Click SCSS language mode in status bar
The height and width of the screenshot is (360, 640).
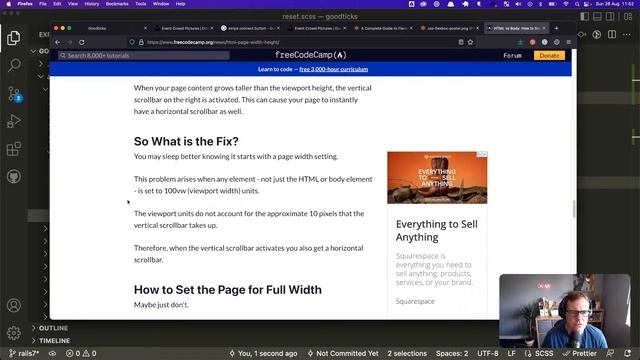[539, 353]
